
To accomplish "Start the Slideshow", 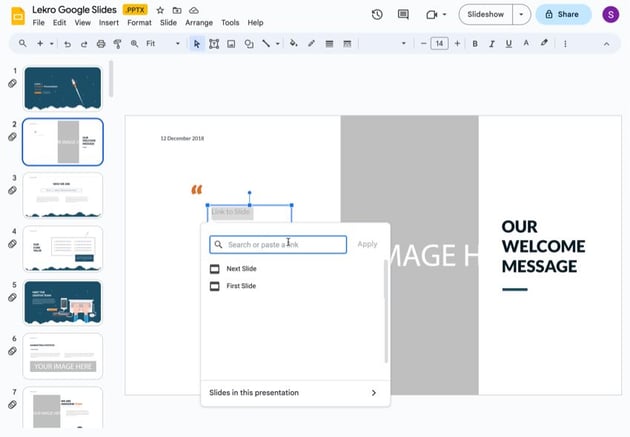I will pyautogui.click(x=485, y=14).
